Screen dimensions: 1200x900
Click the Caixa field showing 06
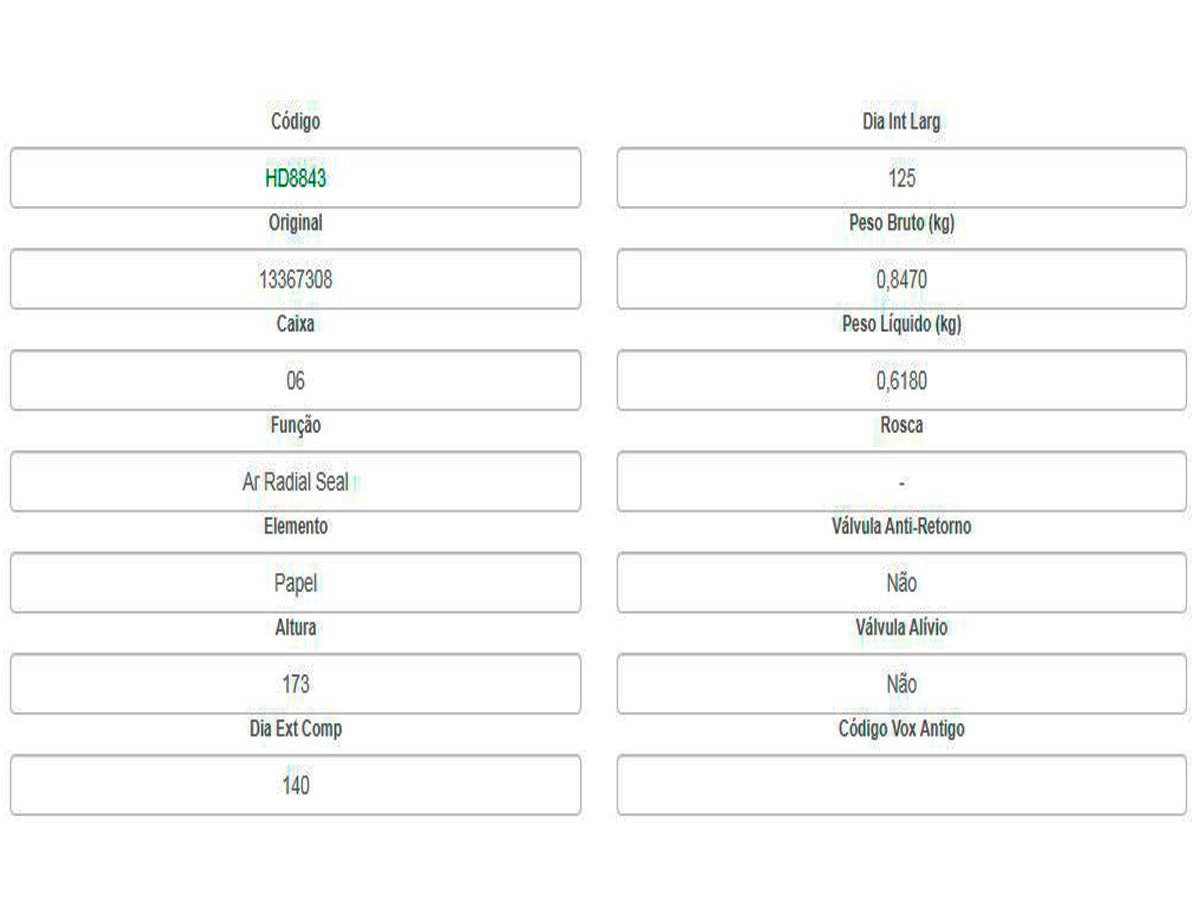295,381
